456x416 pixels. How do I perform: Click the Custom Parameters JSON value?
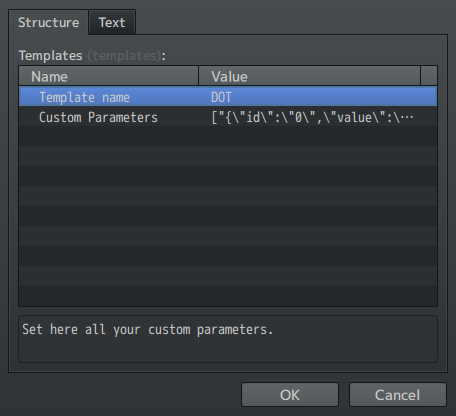(x=313, y=117)
